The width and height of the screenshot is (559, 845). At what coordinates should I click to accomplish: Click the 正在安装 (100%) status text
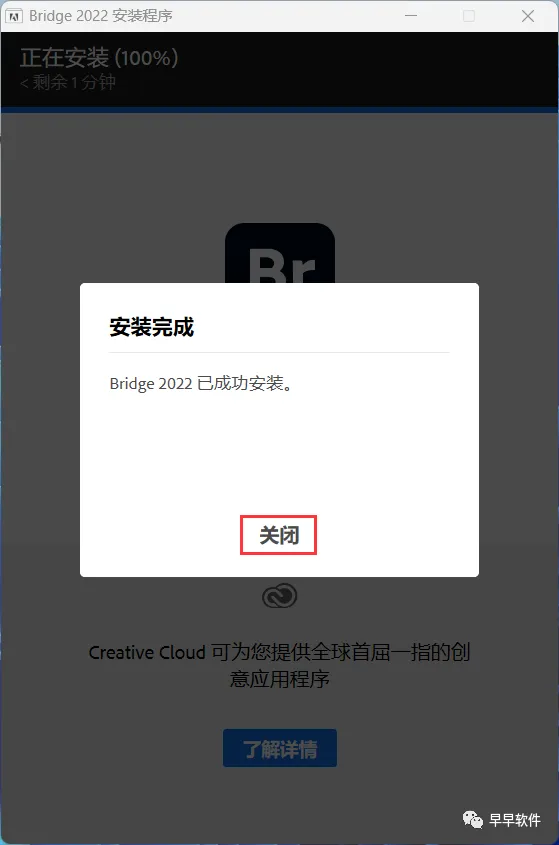coord(99,58)
